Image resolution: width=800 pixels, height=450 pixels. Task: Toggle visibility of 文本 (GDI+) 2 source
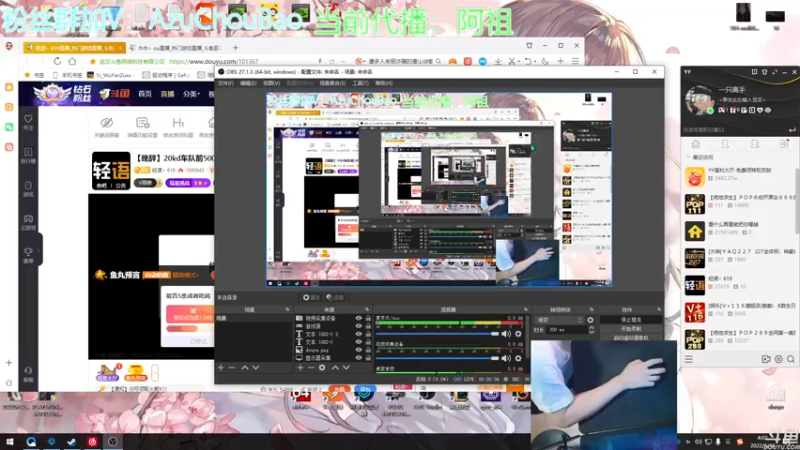(359, 334)
